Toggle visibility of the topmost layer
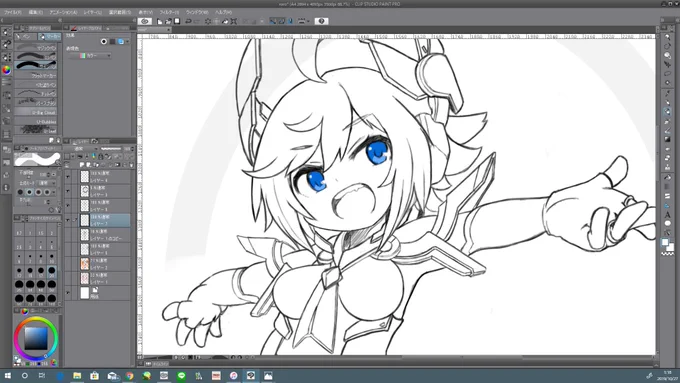 (68, 177)
